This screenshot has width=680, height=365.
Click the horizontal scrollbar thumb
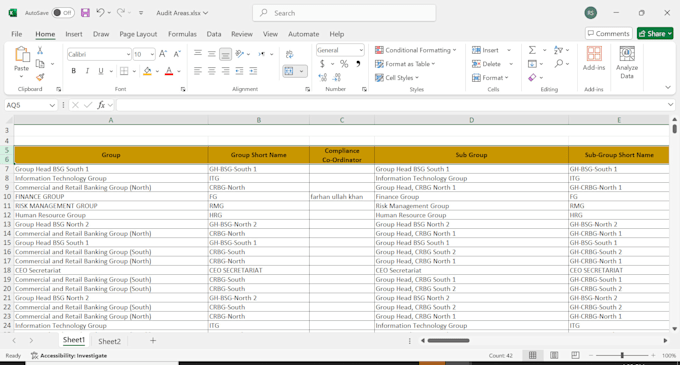[448, 341]
